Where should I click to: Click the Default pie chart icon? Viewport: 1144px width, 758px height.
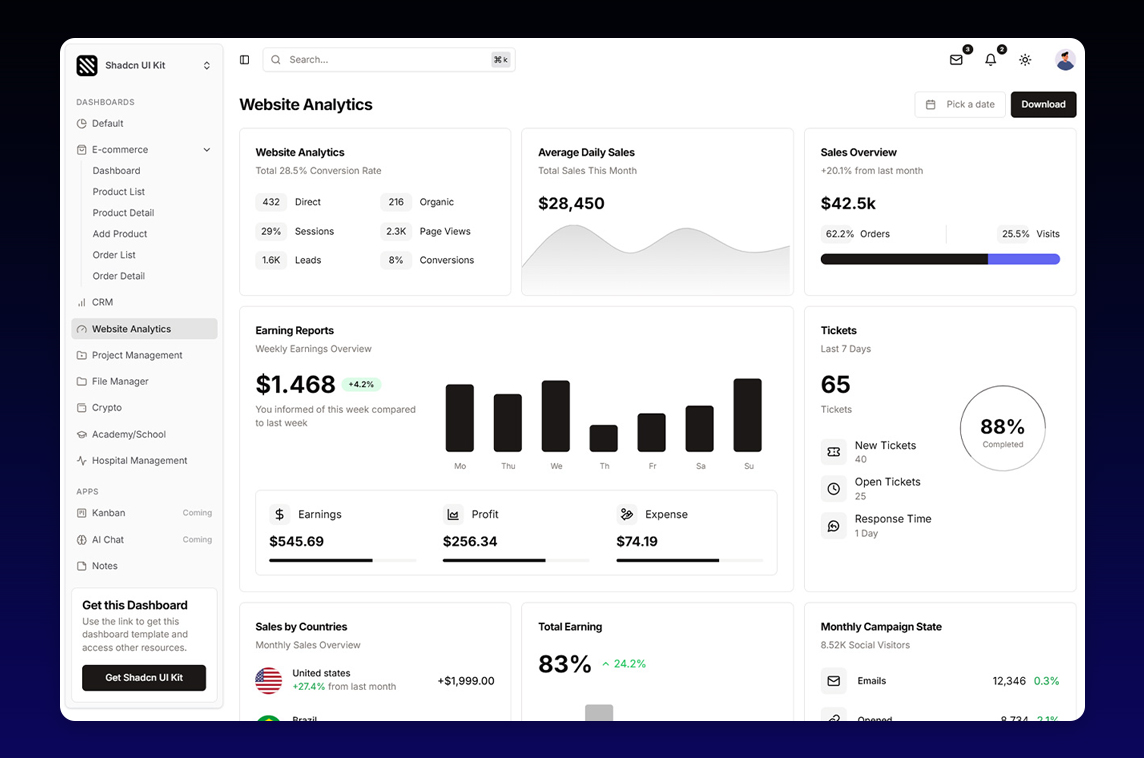(x=82, y=123)
